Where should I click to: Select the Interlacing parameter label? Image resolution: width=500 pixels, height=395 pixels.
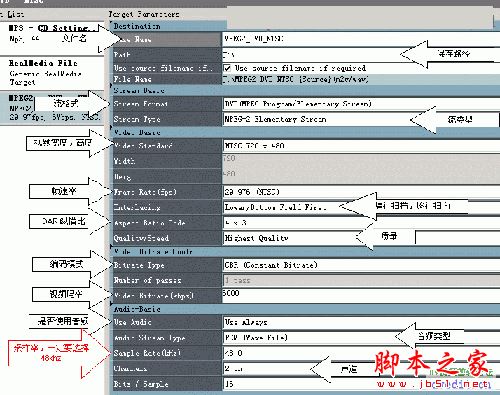click(167, 207)
